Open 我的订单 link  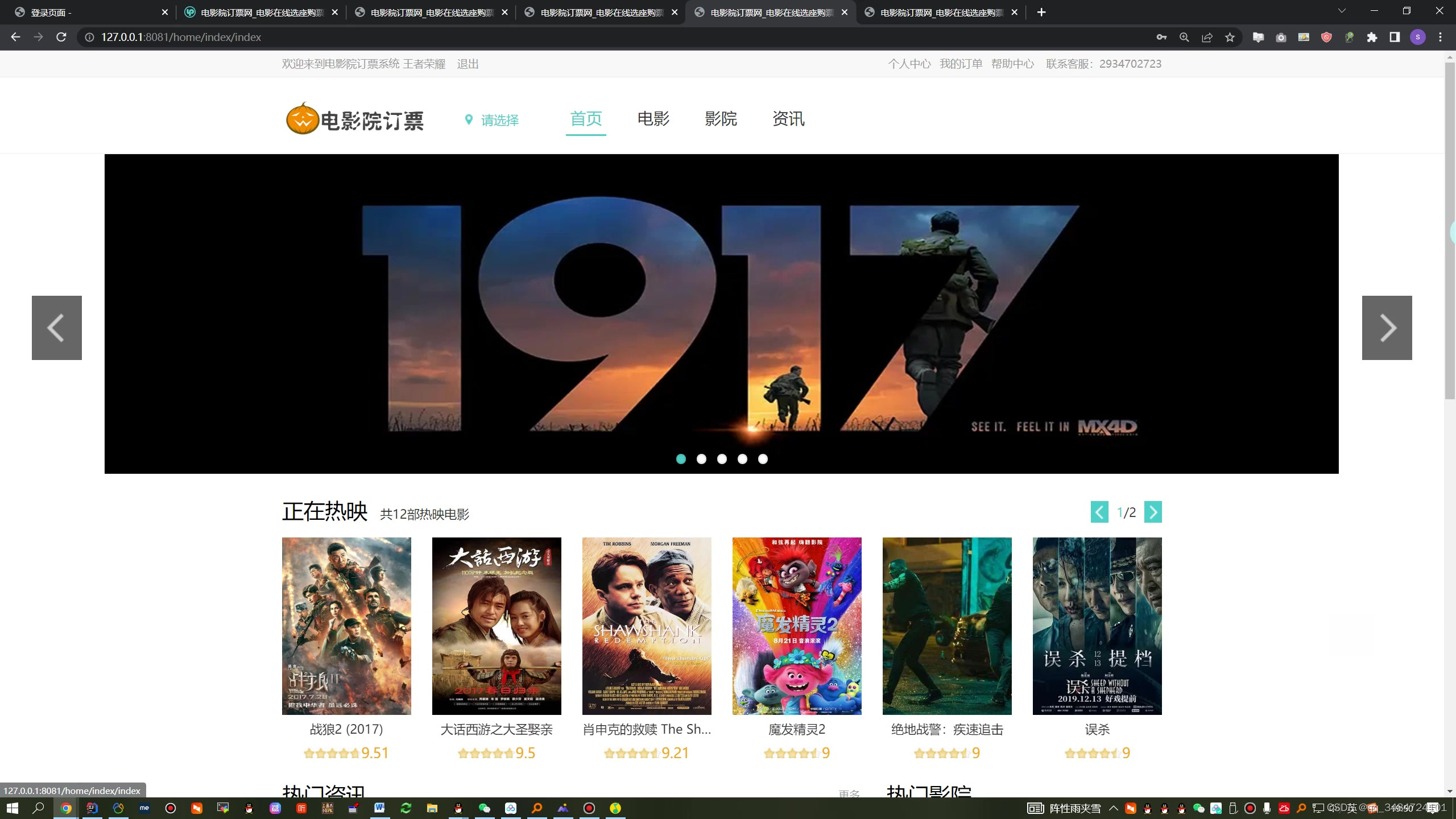[961, 64]
